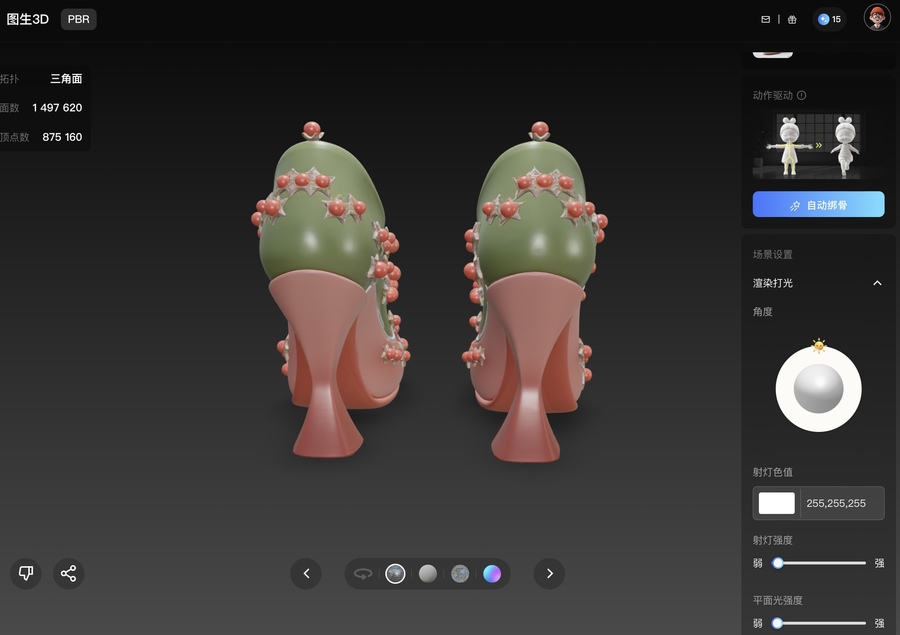This screenshot has width=900, height=635.
Task: Go to previous model with left arrow
Action: [x=306, y=573]
